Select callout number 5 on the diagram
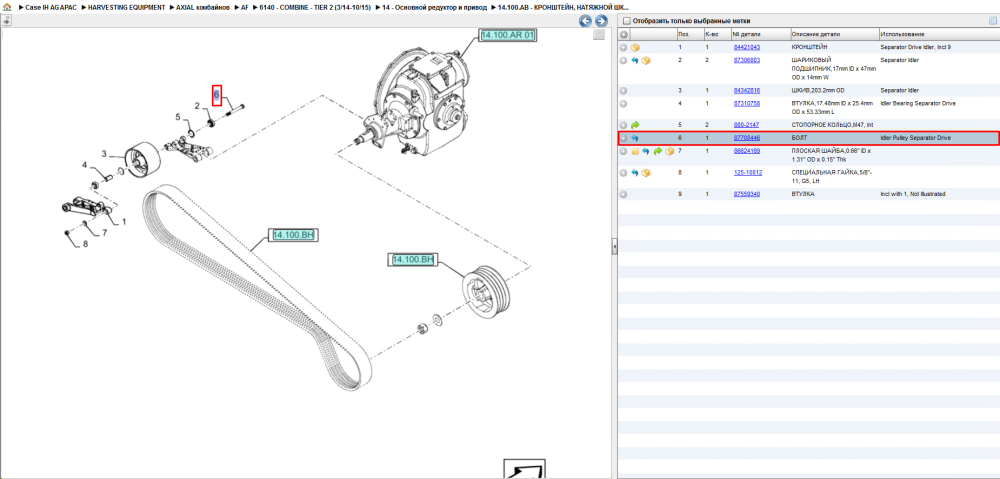The image size is (1000, 479). click(179, 117)
